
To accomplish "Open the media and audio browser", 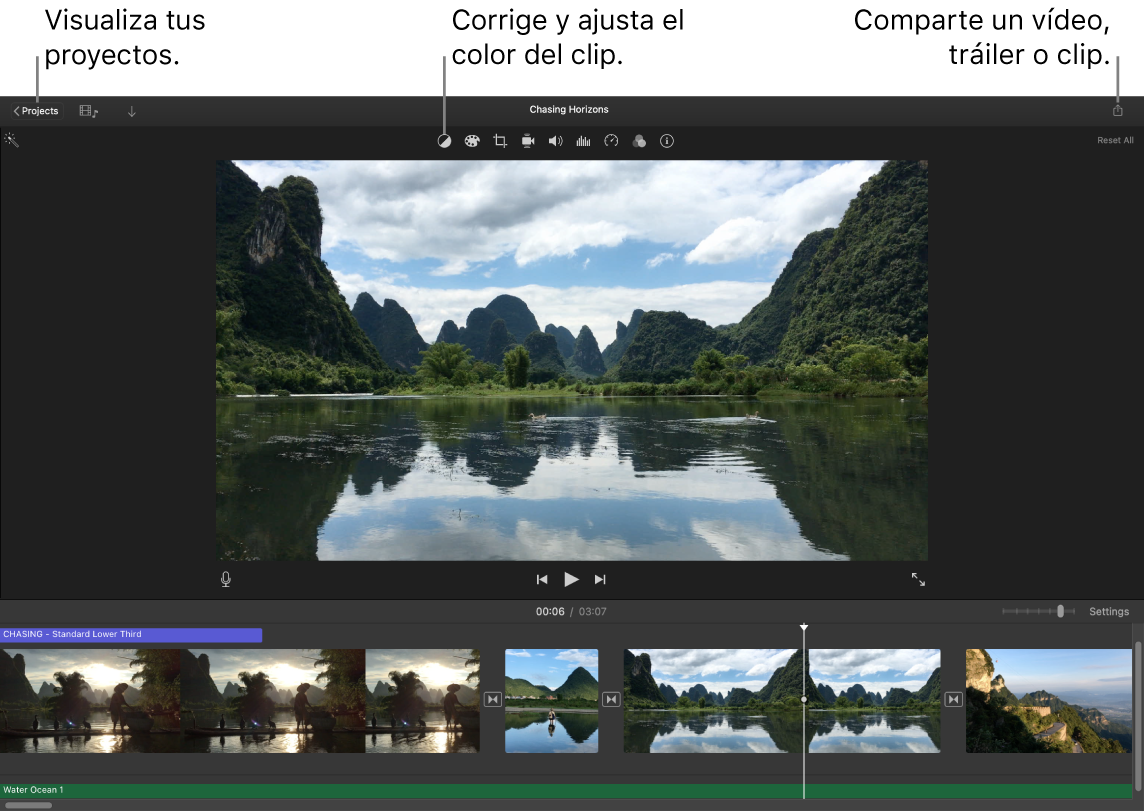I will [x=89, y=110].
